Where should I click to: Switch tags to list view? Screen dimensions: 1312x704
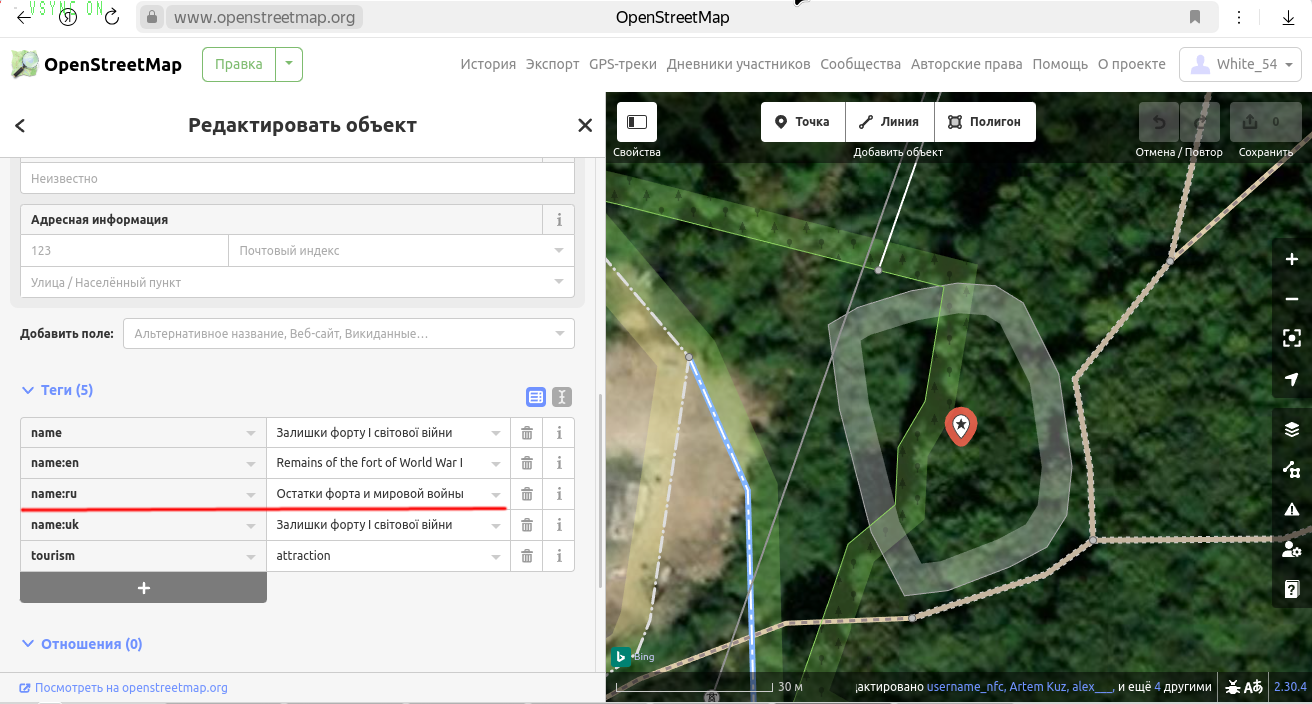pyautogui.click(x=536, y=397)
